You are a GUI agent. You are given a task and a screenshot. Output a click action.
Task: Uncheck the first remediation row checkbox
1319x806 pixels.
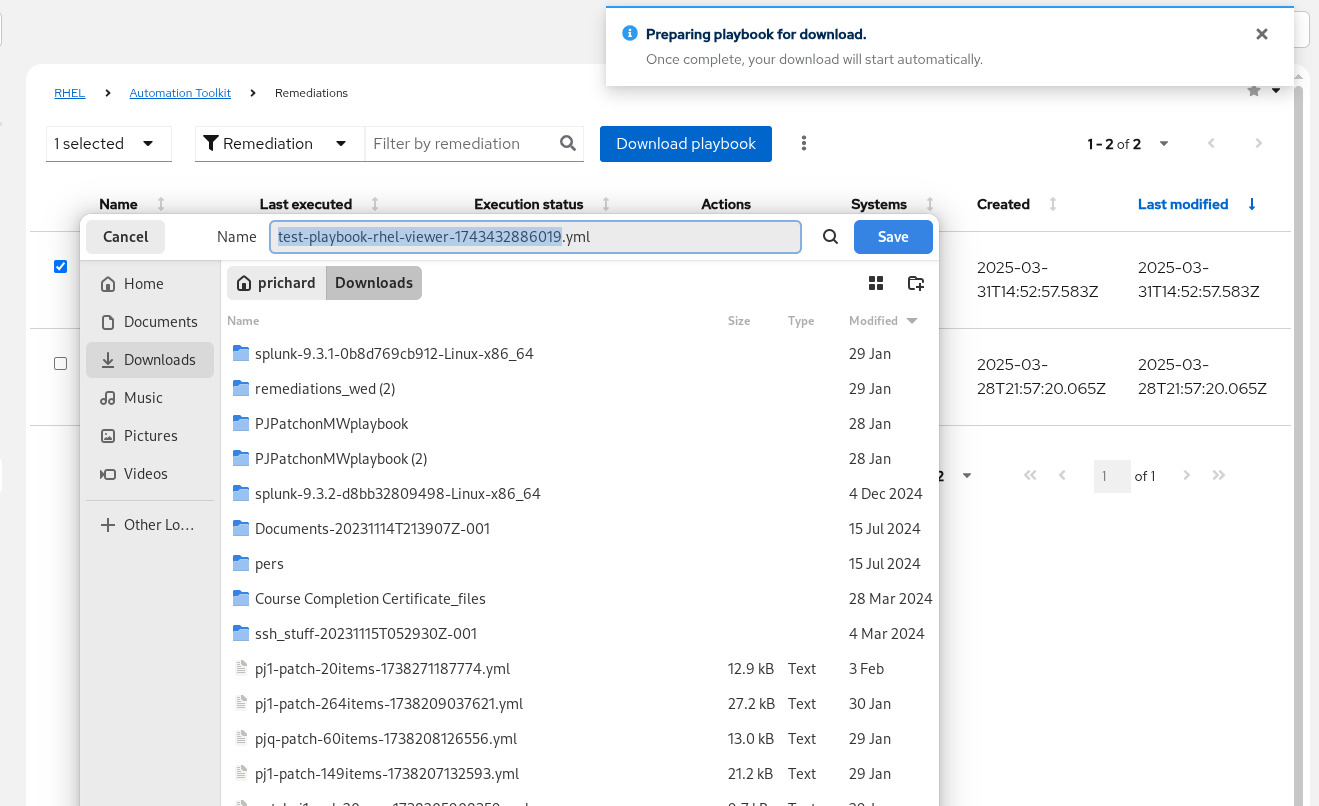coord(60,266)
